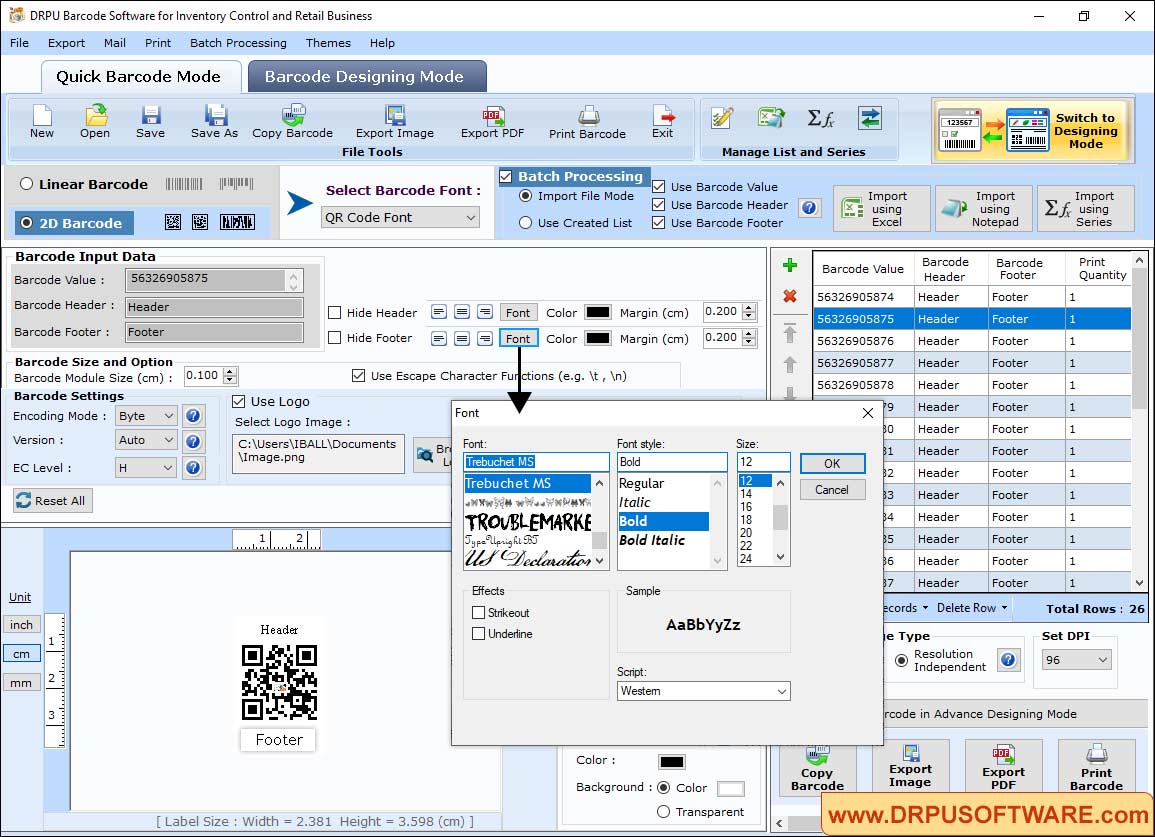Viewport: 1155px width, 837px height.
Task: Click the Resolution Independent help icon
Action: [x=1008, y=660]
